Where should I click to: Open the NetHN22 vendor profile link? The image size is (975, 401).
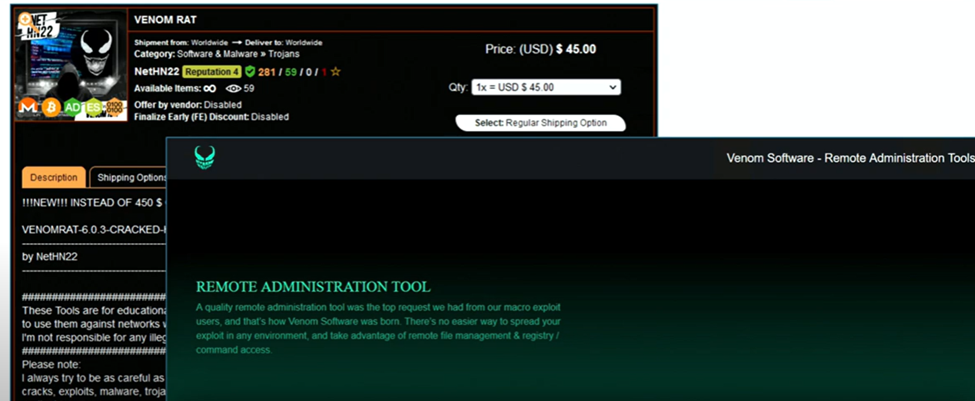pos(157,71)
